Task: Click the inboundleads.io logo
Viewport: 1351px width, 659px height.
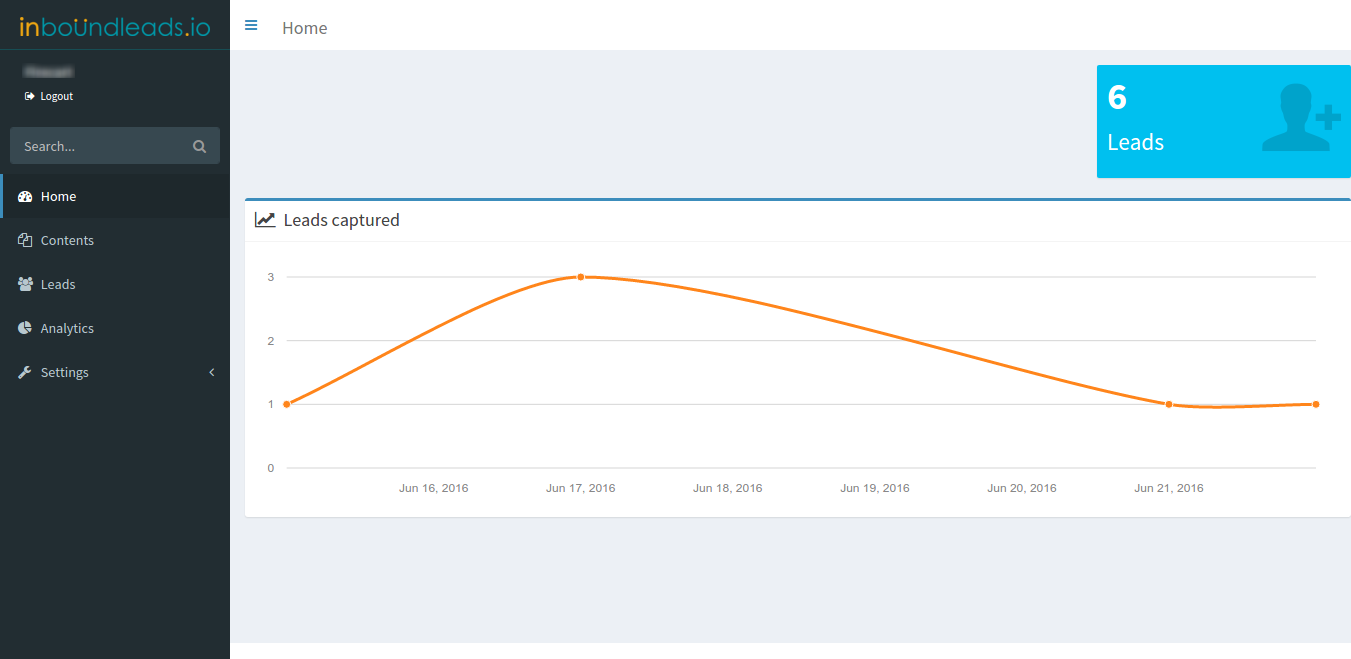Action: coord(115,25)
